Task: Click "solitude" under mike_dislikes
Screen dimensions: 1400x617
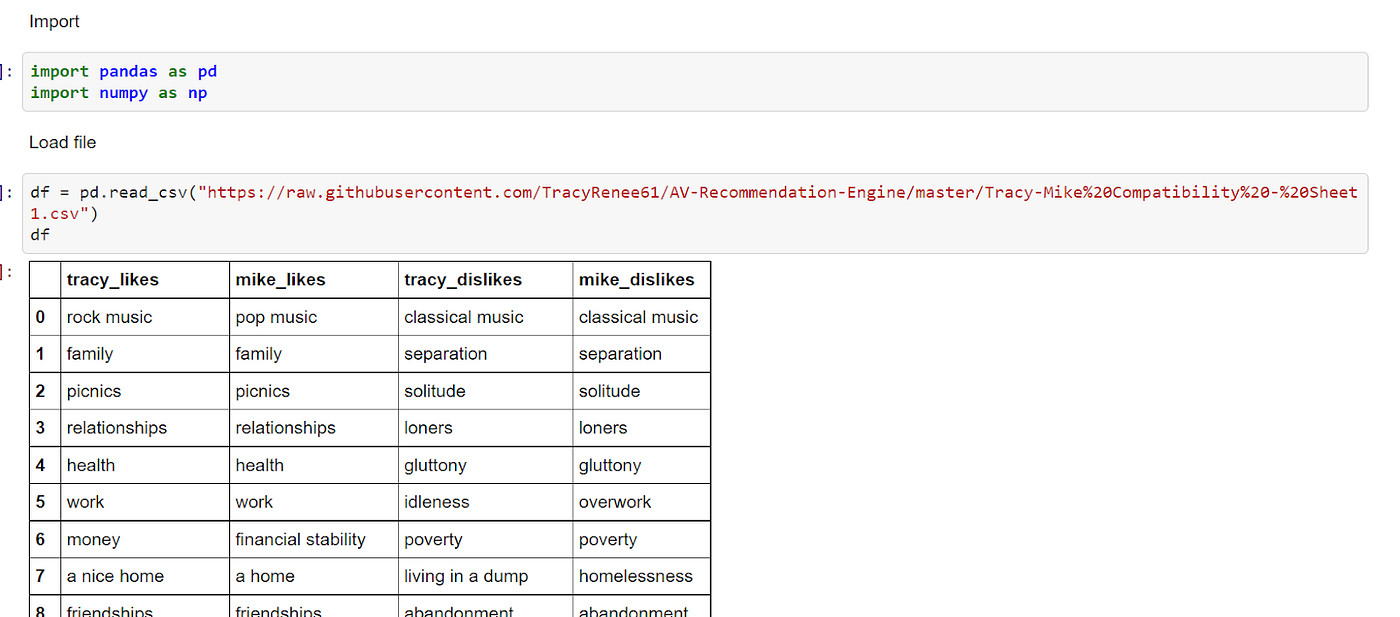Action: (610, 391)
